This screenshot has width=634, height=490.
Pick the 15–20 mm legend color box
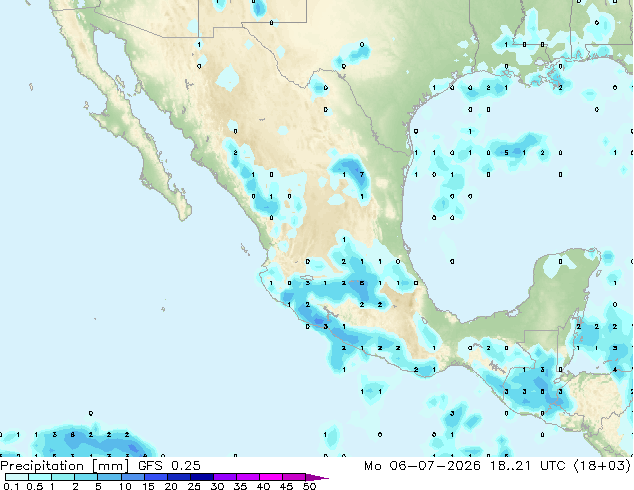click(155, 477)
